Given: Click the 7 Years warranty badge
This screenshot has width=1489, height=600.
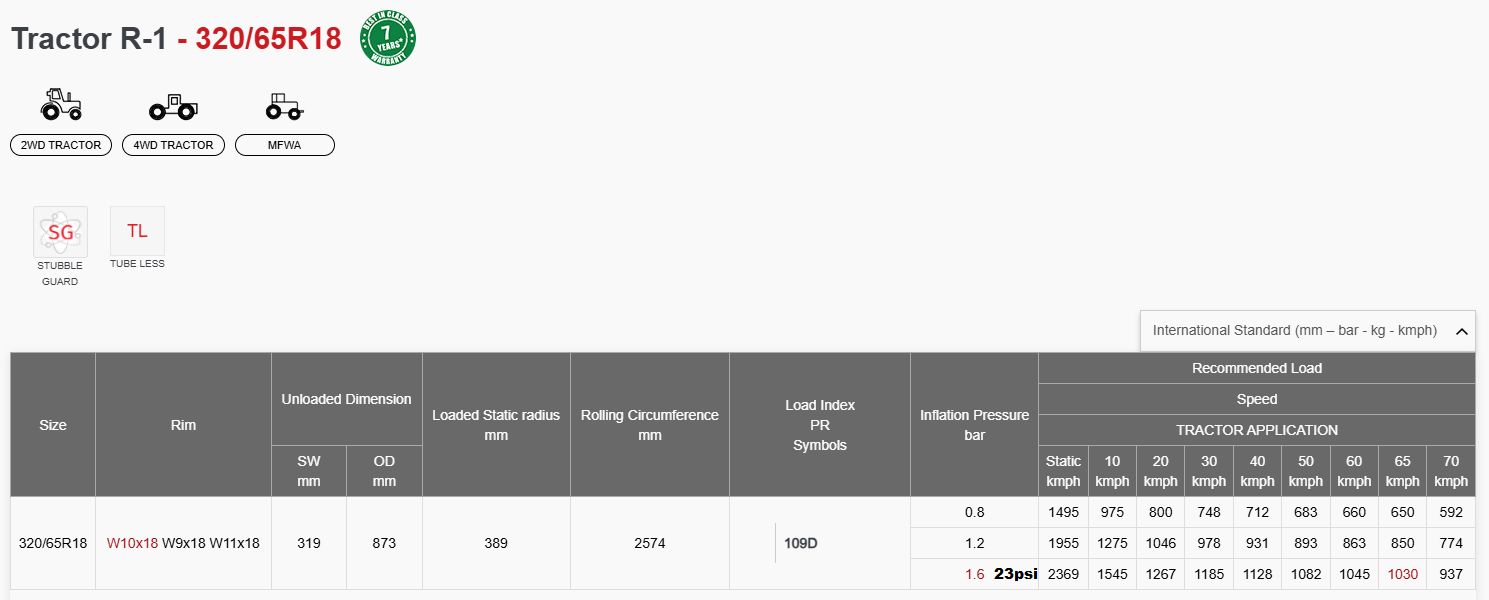Looking at the screenshot, I should (388, 40).
